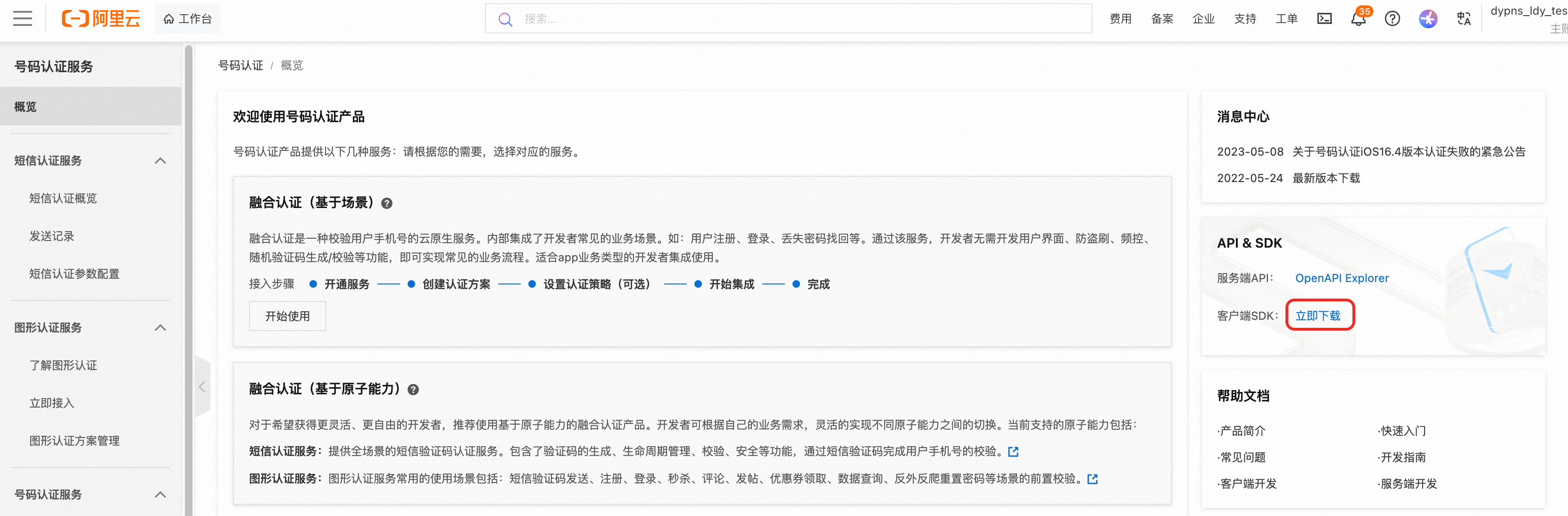The width and height of the screenshot is (1568, 516).
Task: Open the notifications bell
Action: pos(1358,19)
